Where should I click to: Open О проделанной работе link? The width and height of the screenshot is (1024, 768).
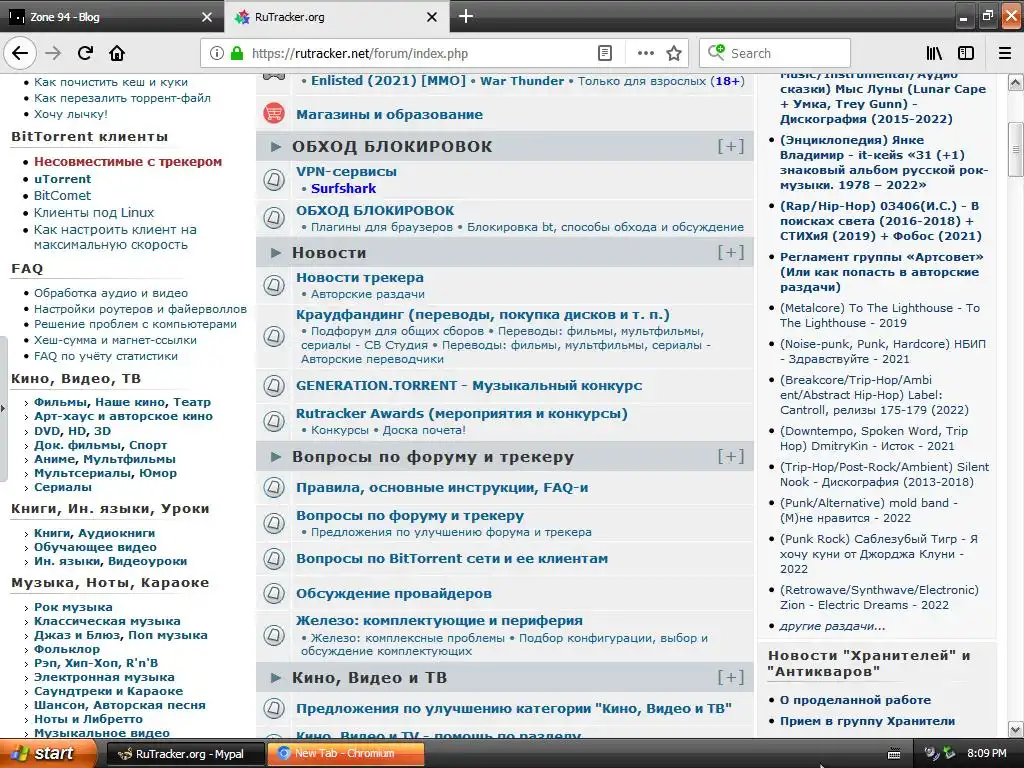(x=856, y=699)
